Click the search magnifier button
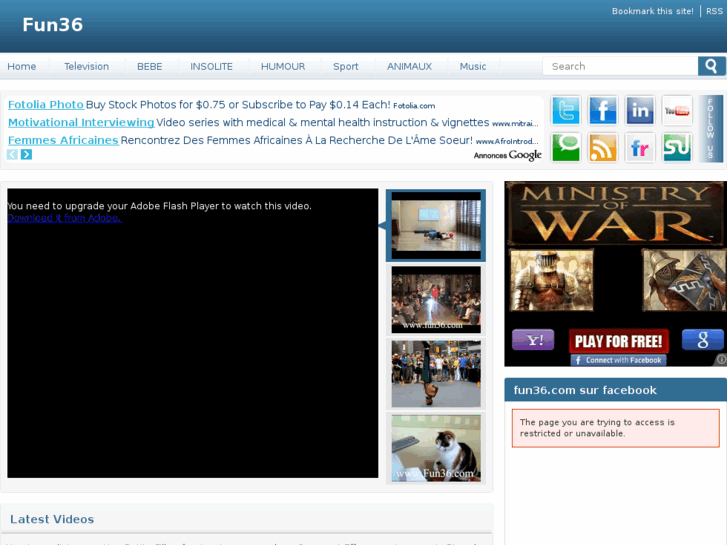The height and width of the screenshot is (545, 727). [x=711, y=66]
